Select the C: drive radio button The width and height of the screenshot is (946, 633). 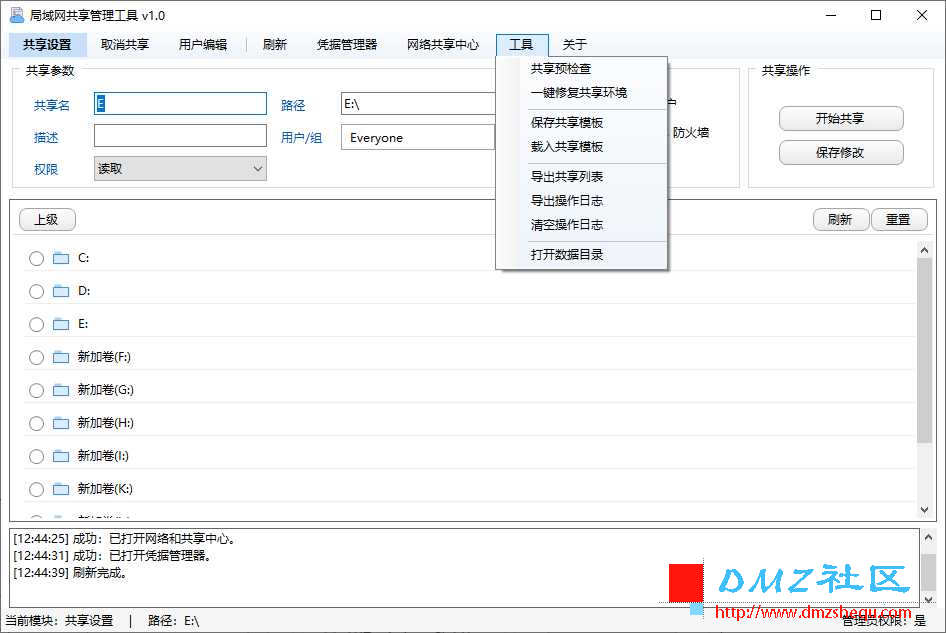tap(36, 259)
